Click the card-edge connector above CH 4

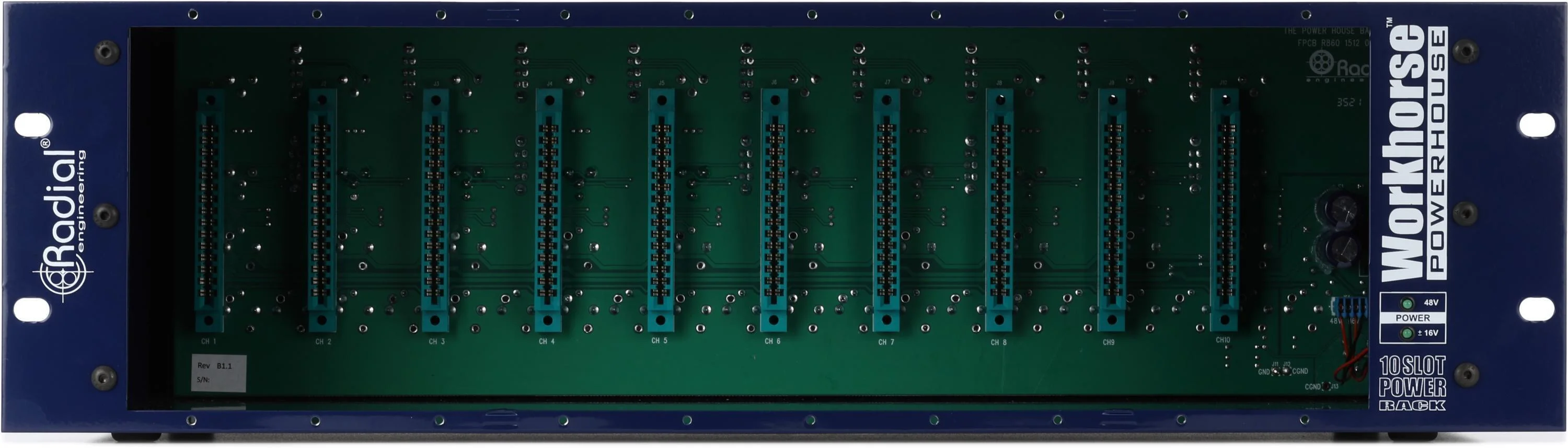548,210
